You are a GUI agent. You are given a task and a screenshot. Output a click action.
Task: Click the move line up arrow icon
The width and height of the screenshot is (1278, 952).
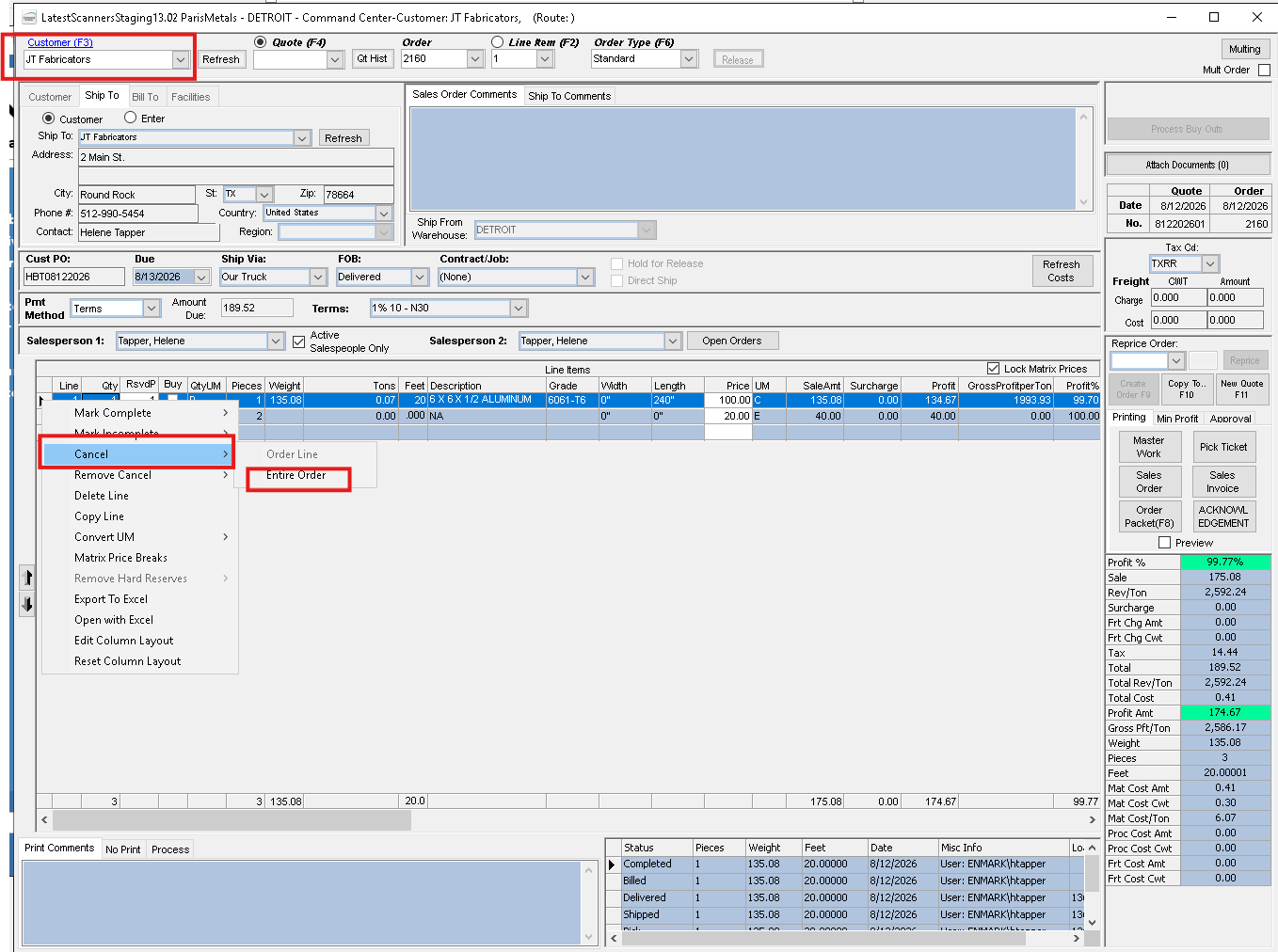(x=27, y=578)
